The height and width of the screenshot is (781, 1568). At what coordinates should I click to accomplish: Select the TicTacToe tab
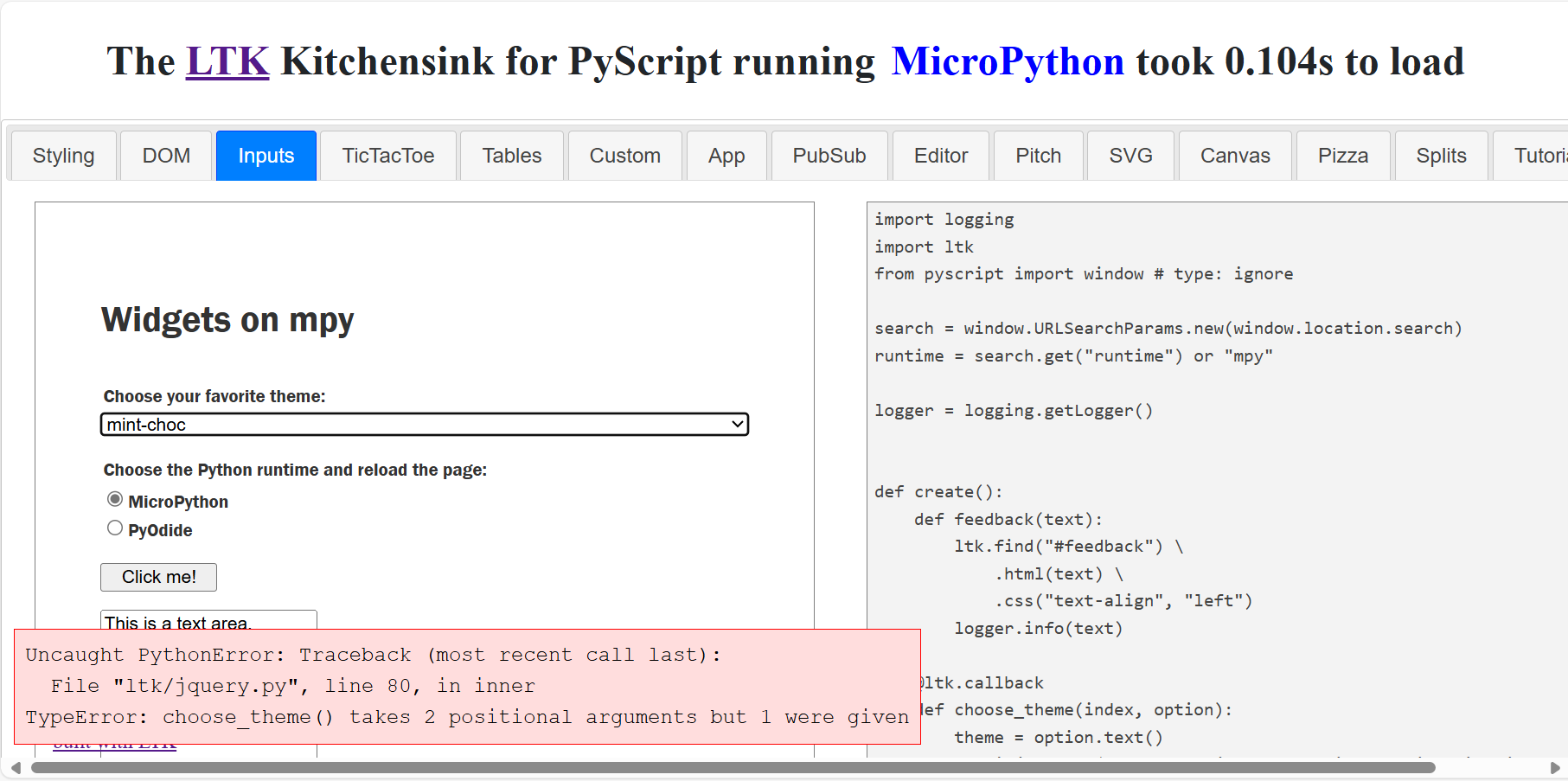point(387,156)
